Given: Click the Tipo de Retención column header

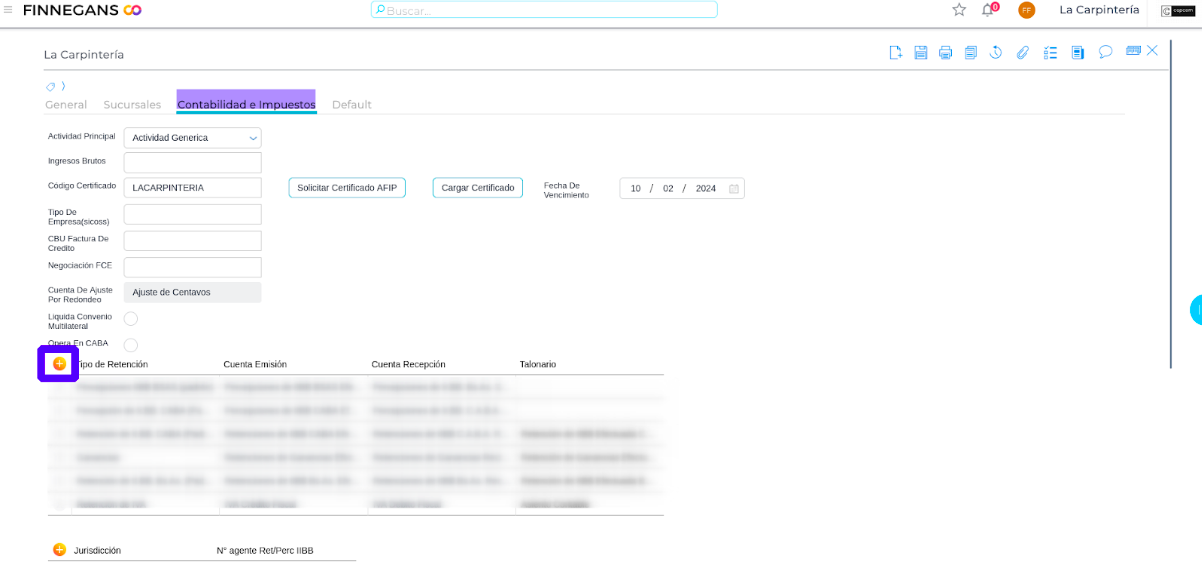Looking at the screenshot, I should [x=111, y=364].
